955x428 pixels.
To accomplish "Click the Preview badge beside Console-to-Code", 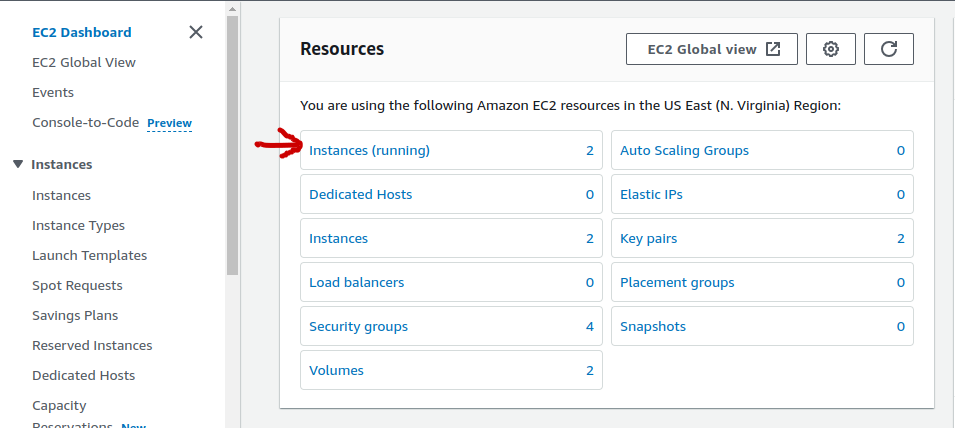I will (169, 123).
